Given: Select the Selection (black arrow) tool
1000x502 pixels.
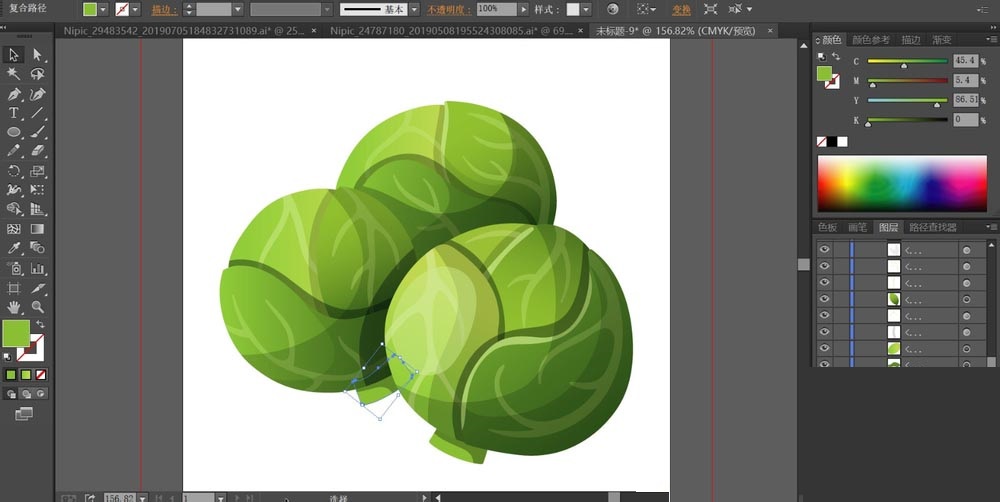Looking at the screenshot, I should click(x=14, y=55).
